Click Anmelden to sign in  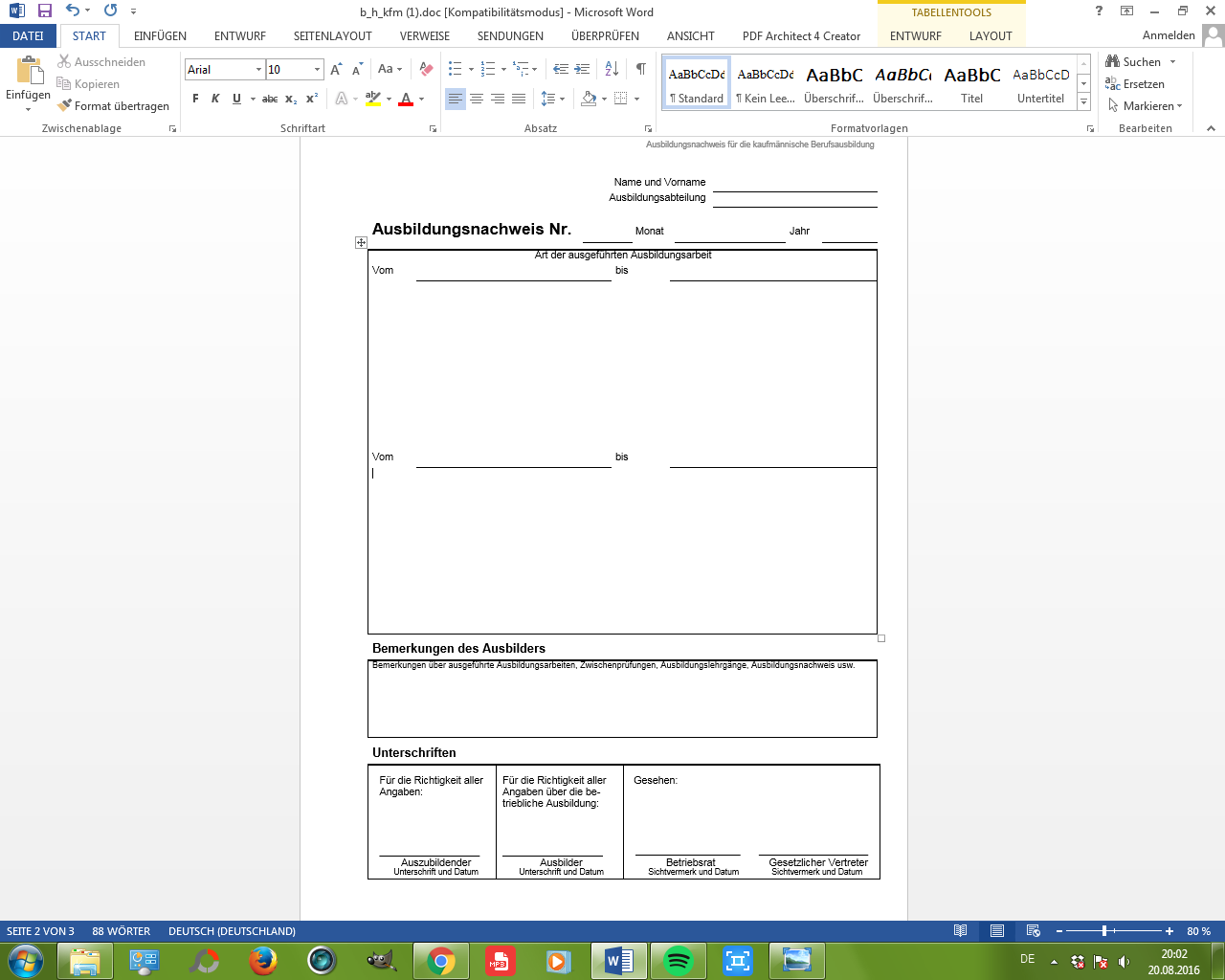1169,35
